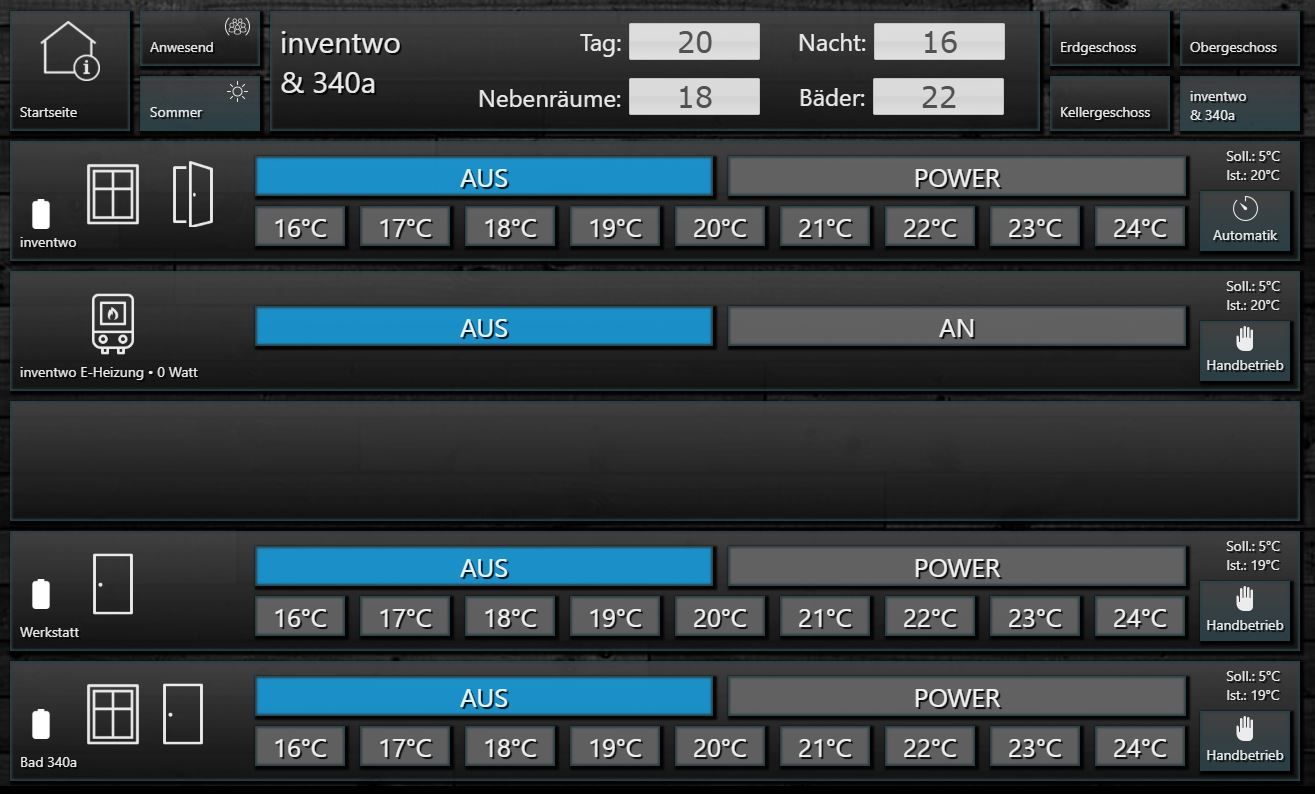Viewport: 1315px width, 794px height.
Task: Click the Tag temperature field
Action: pos(694,42)
